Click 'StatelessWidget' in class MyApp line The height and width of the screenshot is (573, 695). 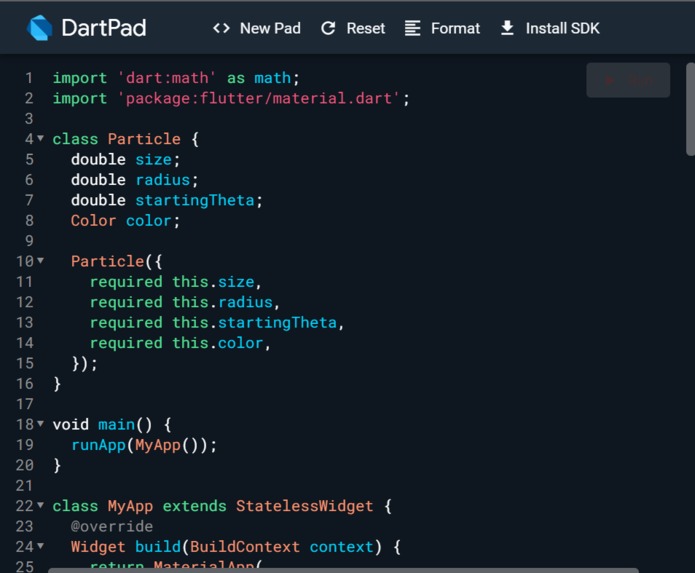pos(304,506)
